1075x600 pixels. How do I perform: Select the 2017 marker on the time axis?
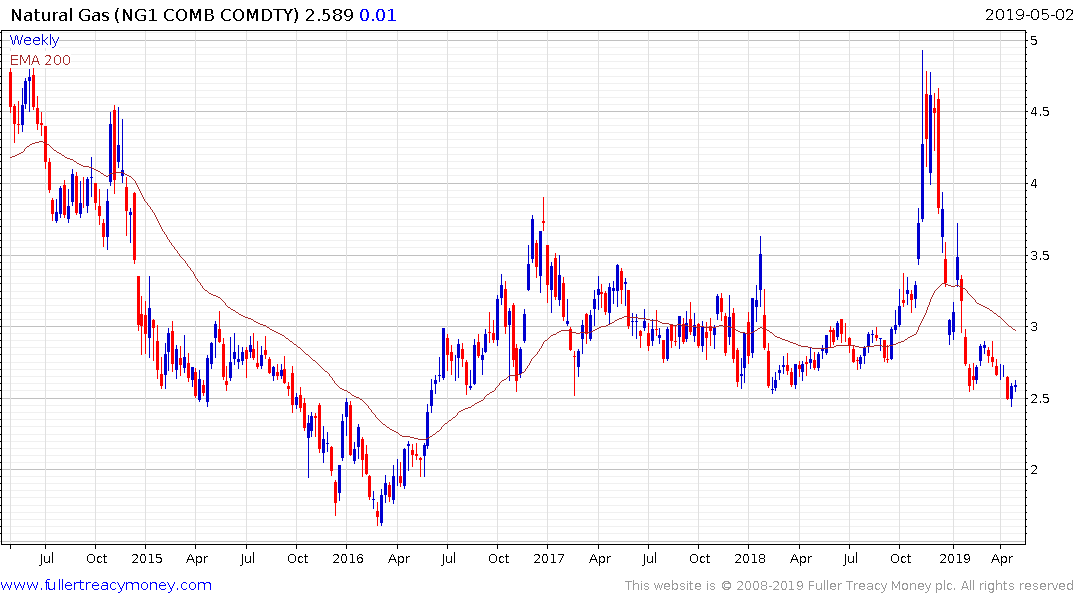pyautogui.click(x=548, y=558)
